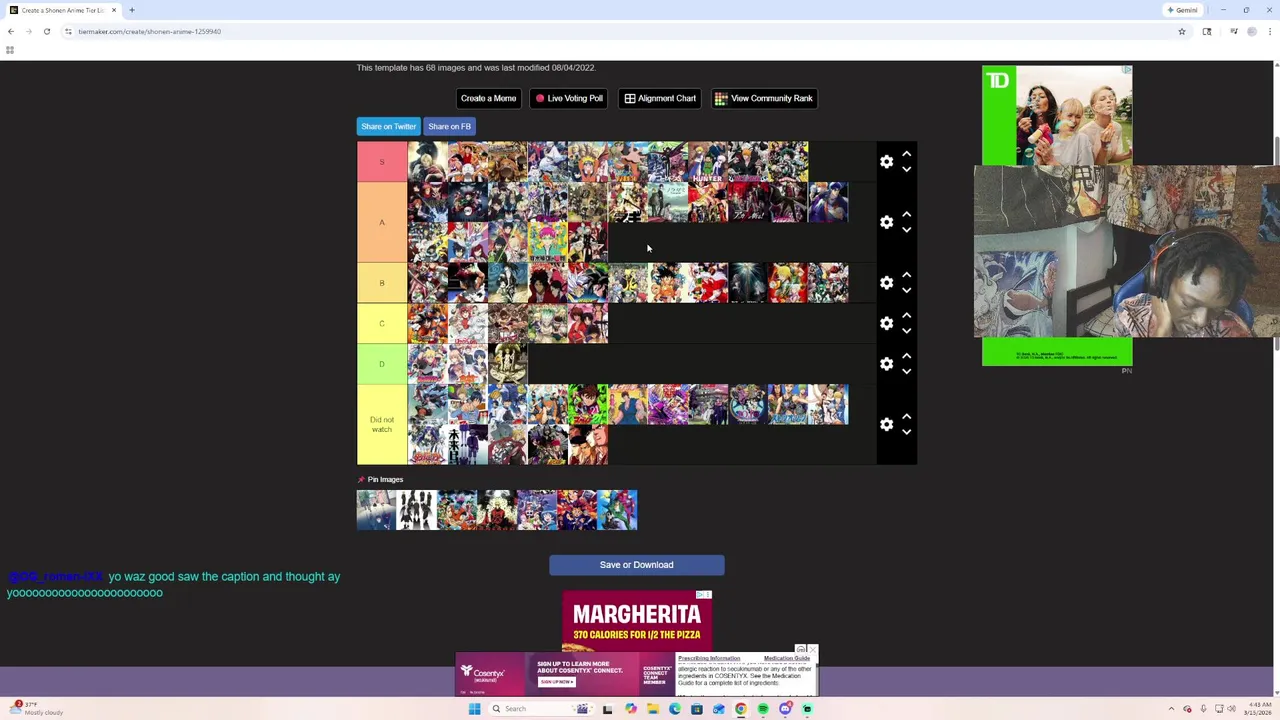Image resolution: width=1280 pixels, height=720 pixels.
Task: Open Microsoft Store from the taskbar
Action: pyautogui.click(x=696, y=709)
